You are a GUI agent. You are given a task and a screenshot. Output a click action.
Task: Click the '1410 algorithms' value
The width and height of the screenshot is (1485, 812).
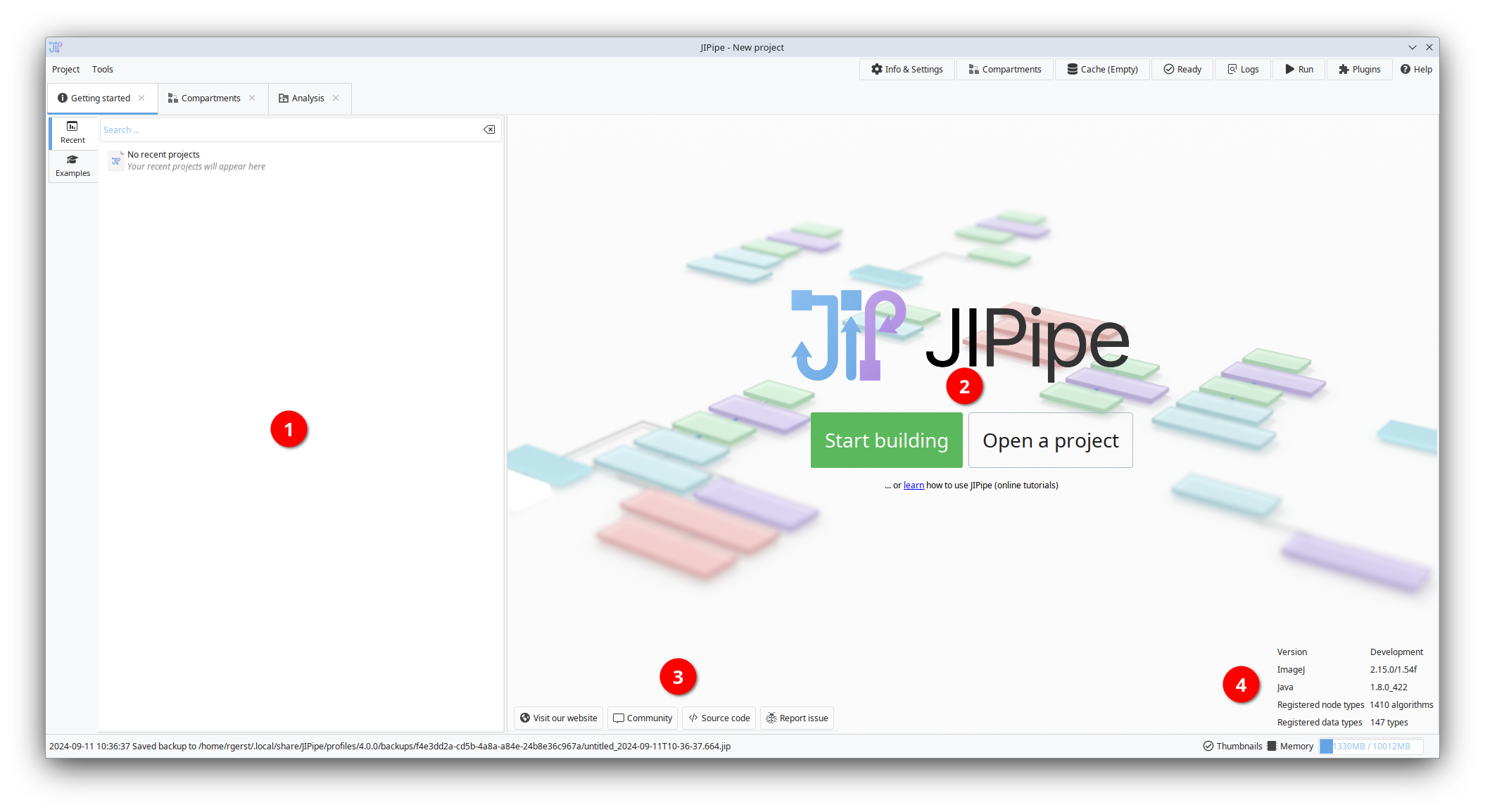click(x=1401, y=704)
